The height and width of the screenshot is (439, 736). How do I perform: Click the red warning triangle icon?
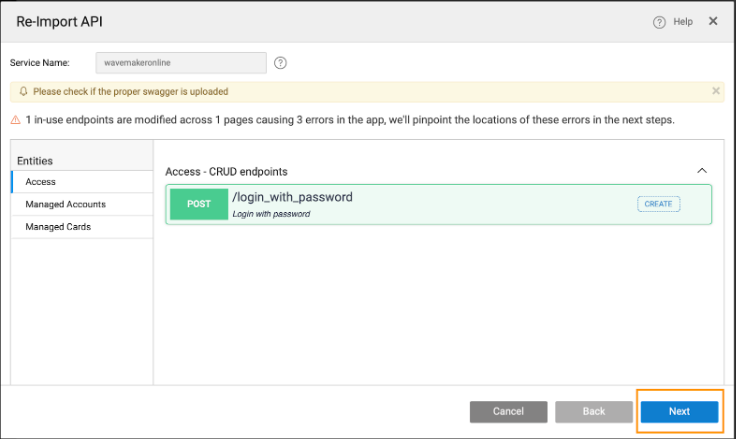click(15, 120)
